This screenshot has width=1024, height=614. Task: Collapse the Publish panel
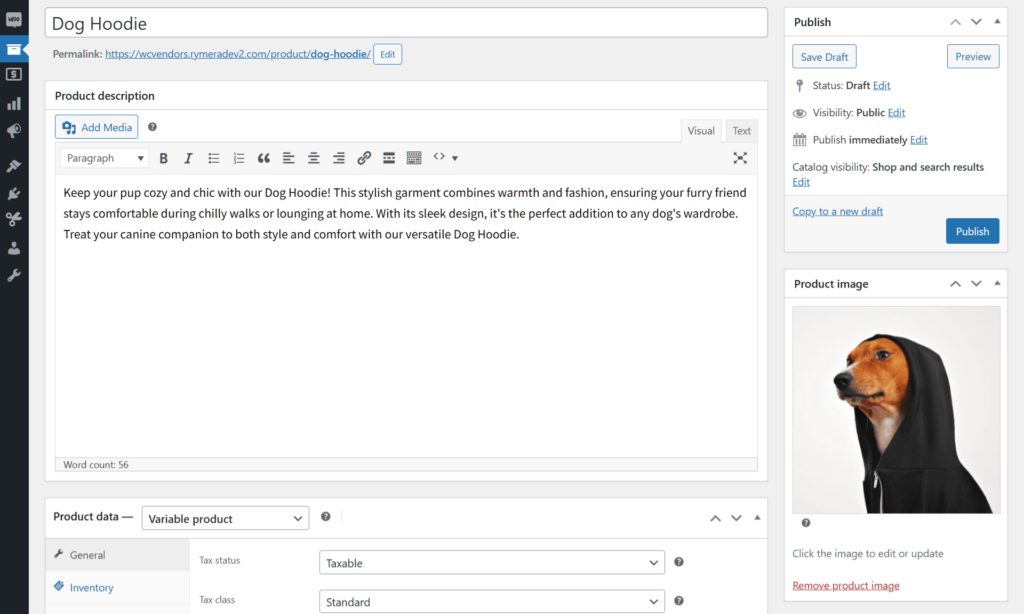pyautogui.click(x=998, y=22)
